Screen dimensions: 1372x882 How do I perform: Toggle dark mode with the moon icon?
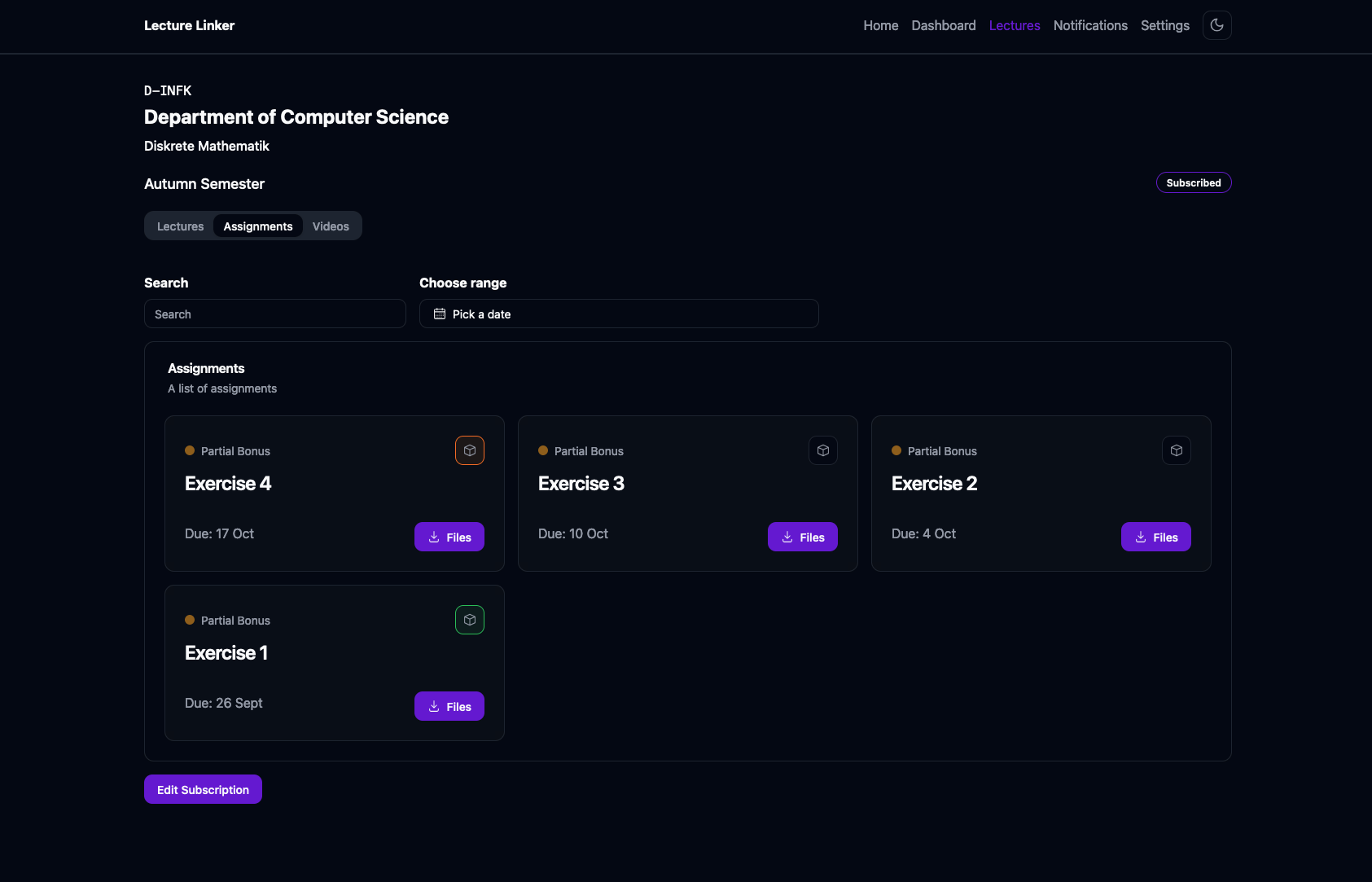pos(1216,25)
